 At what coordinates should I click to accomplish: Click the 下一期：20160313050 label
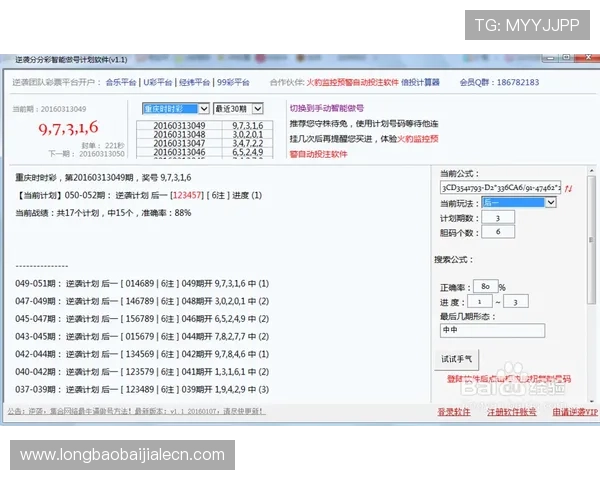[x=86, y=154]
